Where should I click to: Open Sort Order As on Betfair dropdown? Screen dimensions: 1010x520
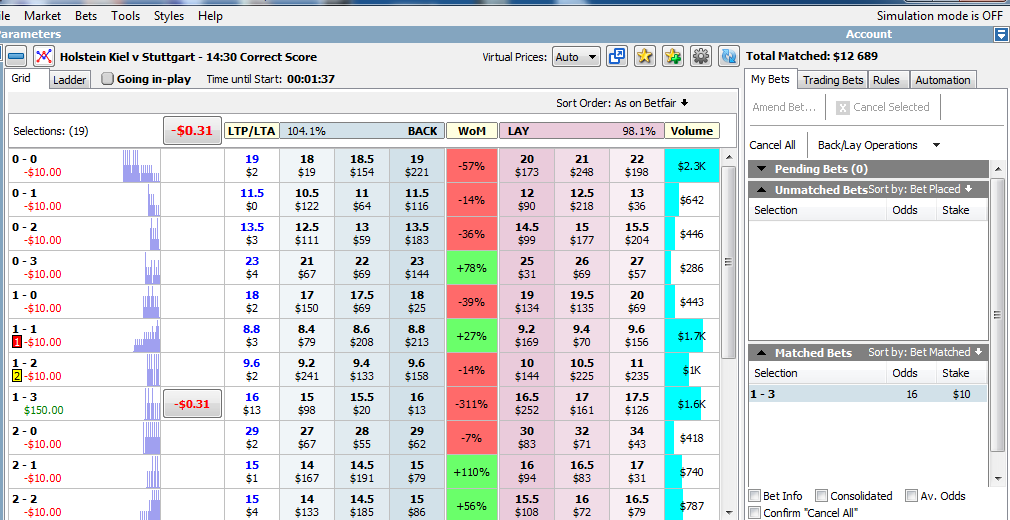tap(622, 102)
